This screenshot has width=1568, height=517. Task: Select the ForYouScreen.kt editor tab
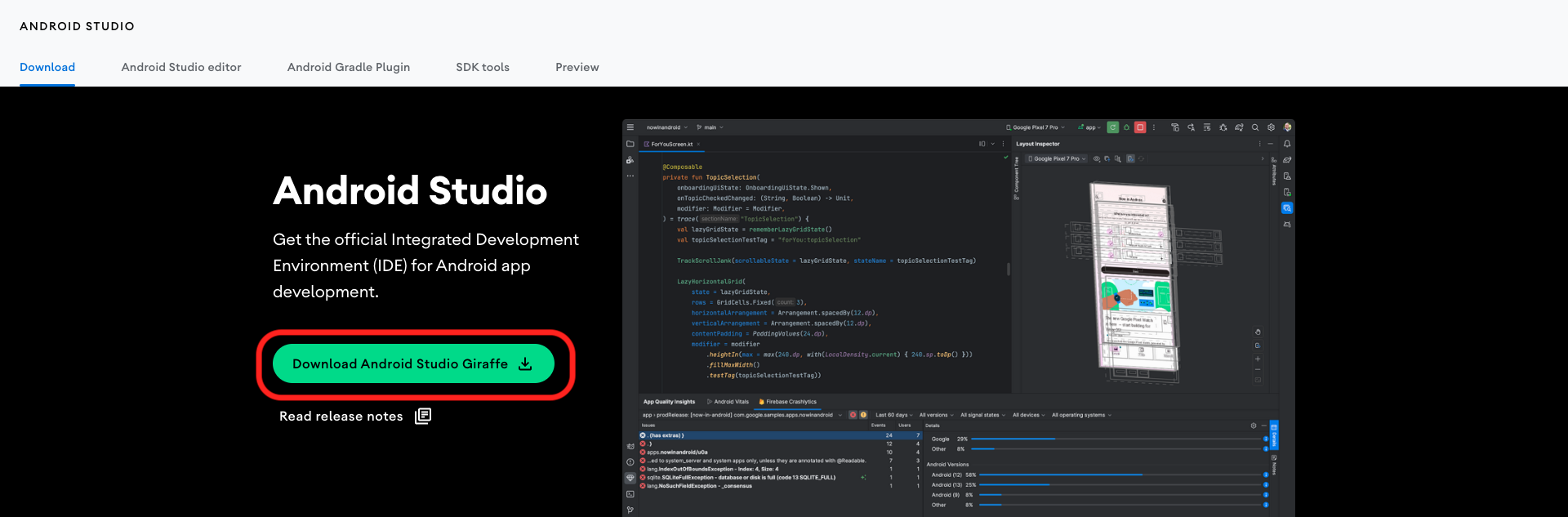(x=670, y=144)
